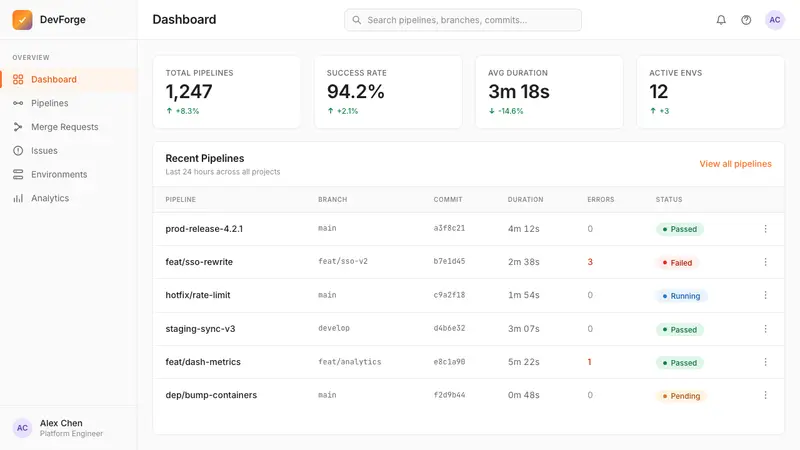Screen dimensions: 800x450
Task: Click the PIPELINE column header
Action: 181,199
